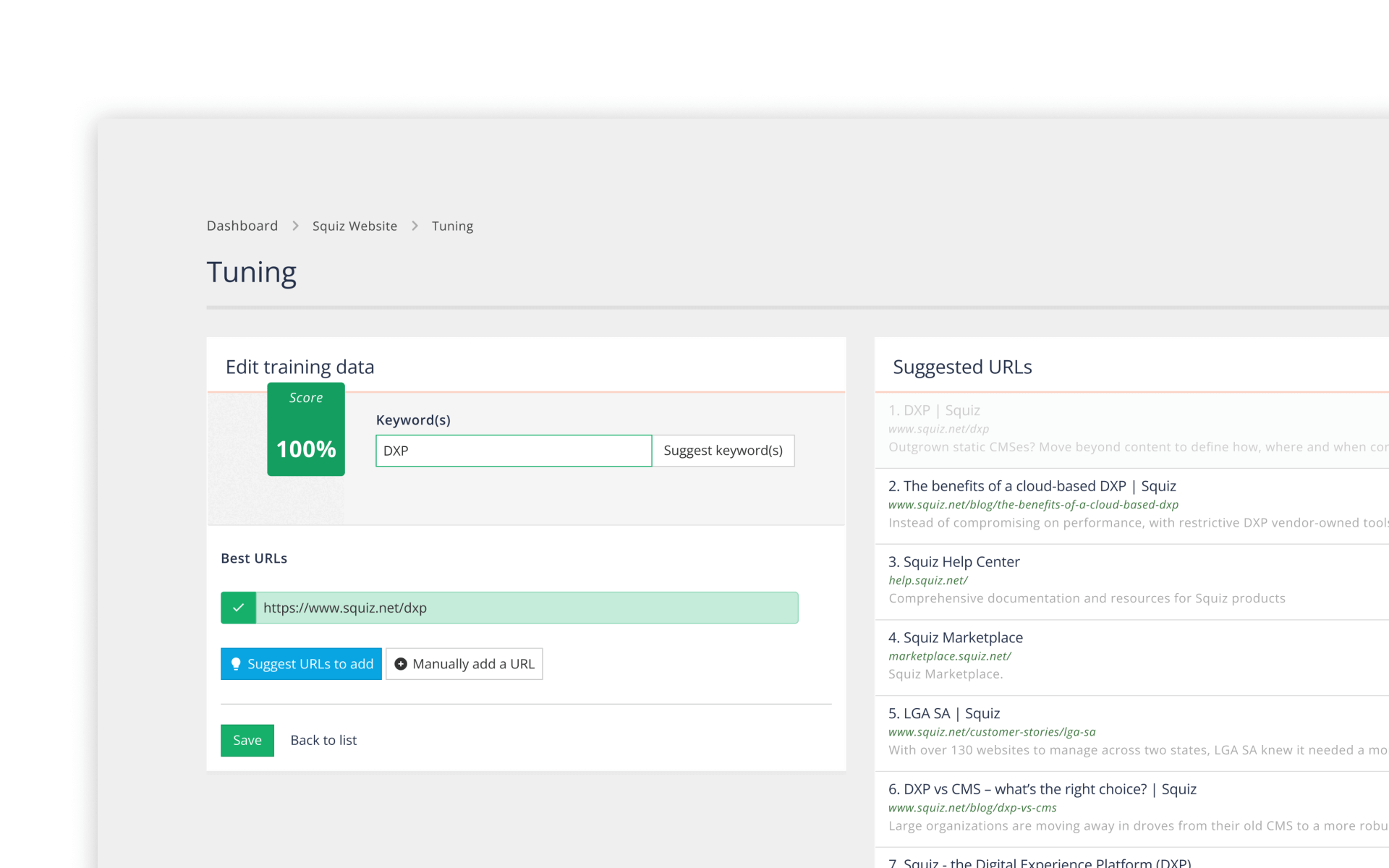Select the Squiz Help Center suggestion
Image resolution: width=1389 pixels, height=868 pixels.
953,561
